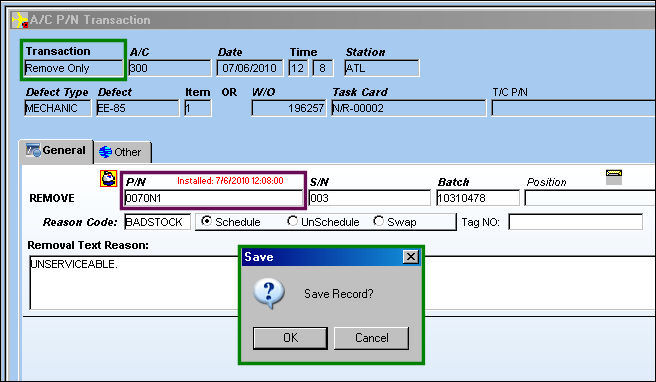Click the Transaction field showing Remove Only

point(74,68)
